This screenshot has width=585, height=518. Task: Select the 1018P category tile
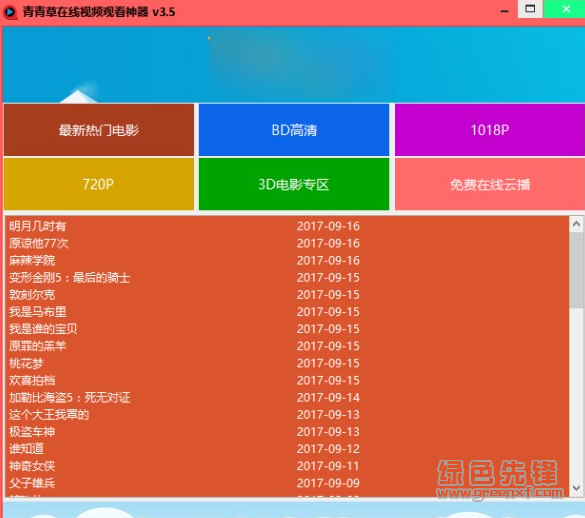coord(490,130)
